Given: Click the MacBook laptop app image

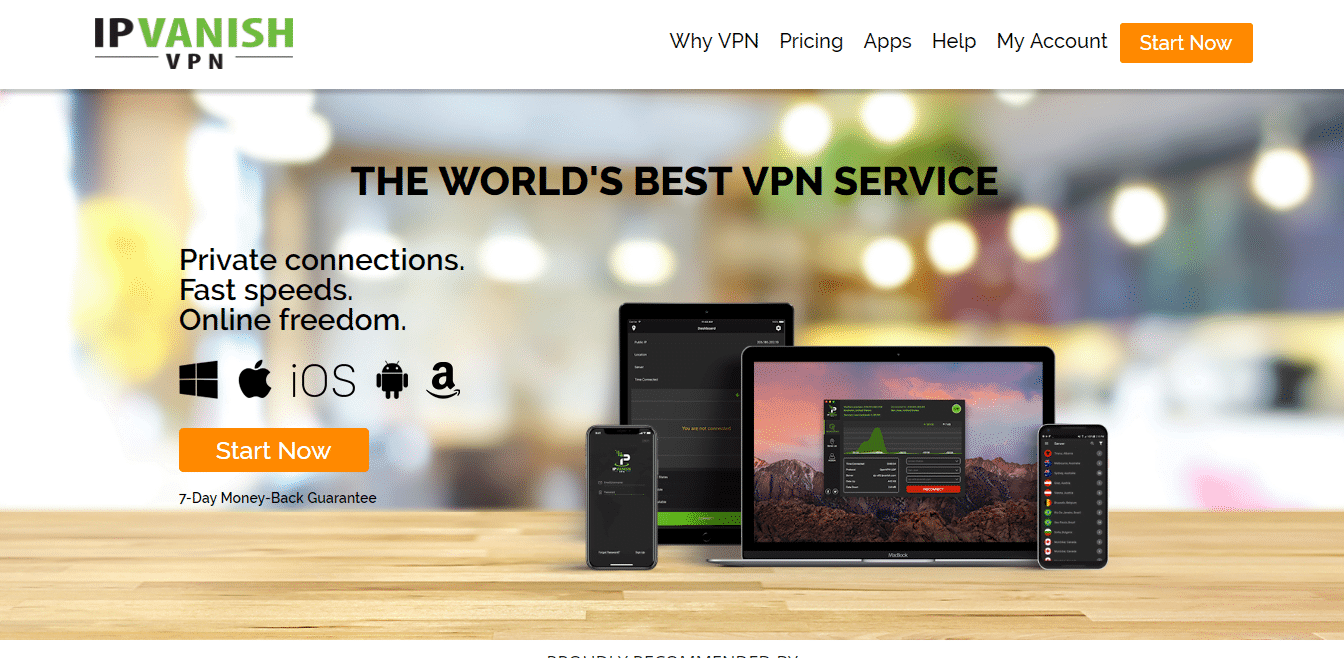Looking at the screenshot, I should click(897, 455).
